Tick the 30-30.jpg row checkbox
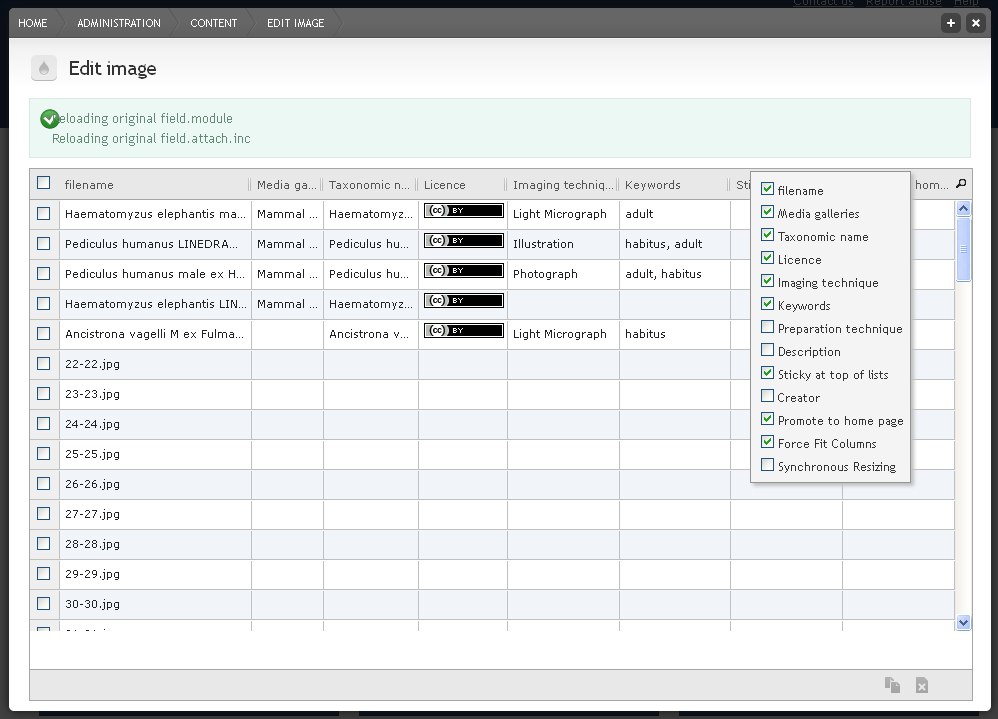The image size is (998, 719). [x=43, y=603]
